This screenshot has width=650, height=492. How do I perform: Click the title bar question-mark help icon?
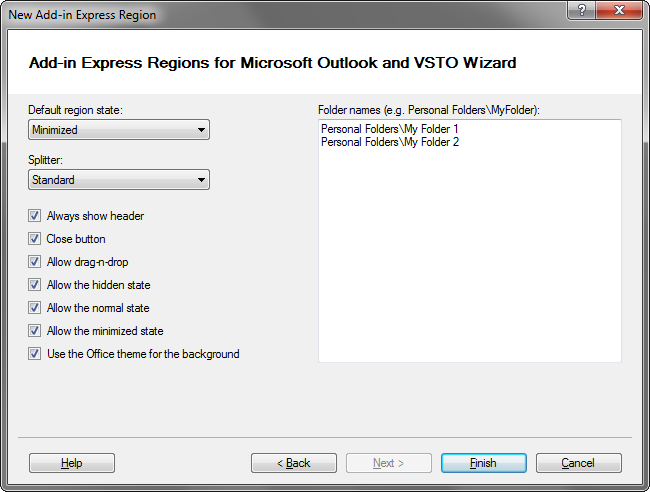click(579, 11)
